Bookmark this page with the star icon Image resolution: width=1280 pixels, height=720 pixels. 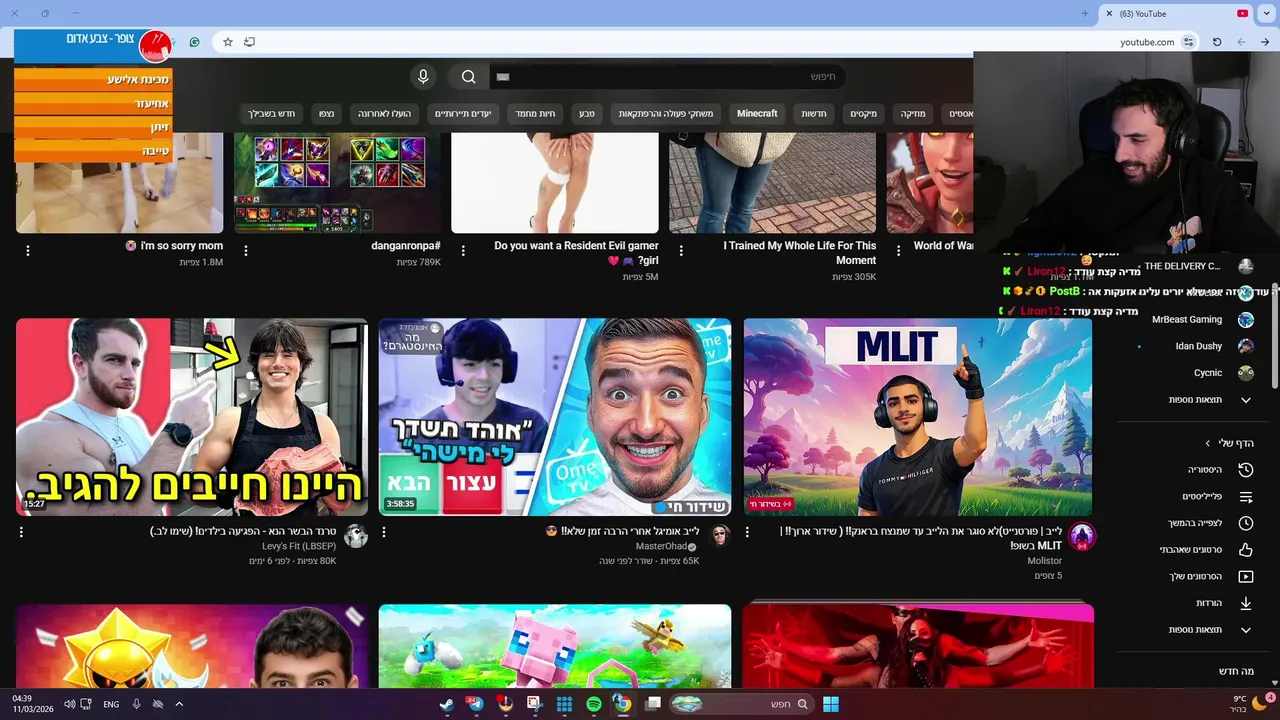tap(228, 42)
